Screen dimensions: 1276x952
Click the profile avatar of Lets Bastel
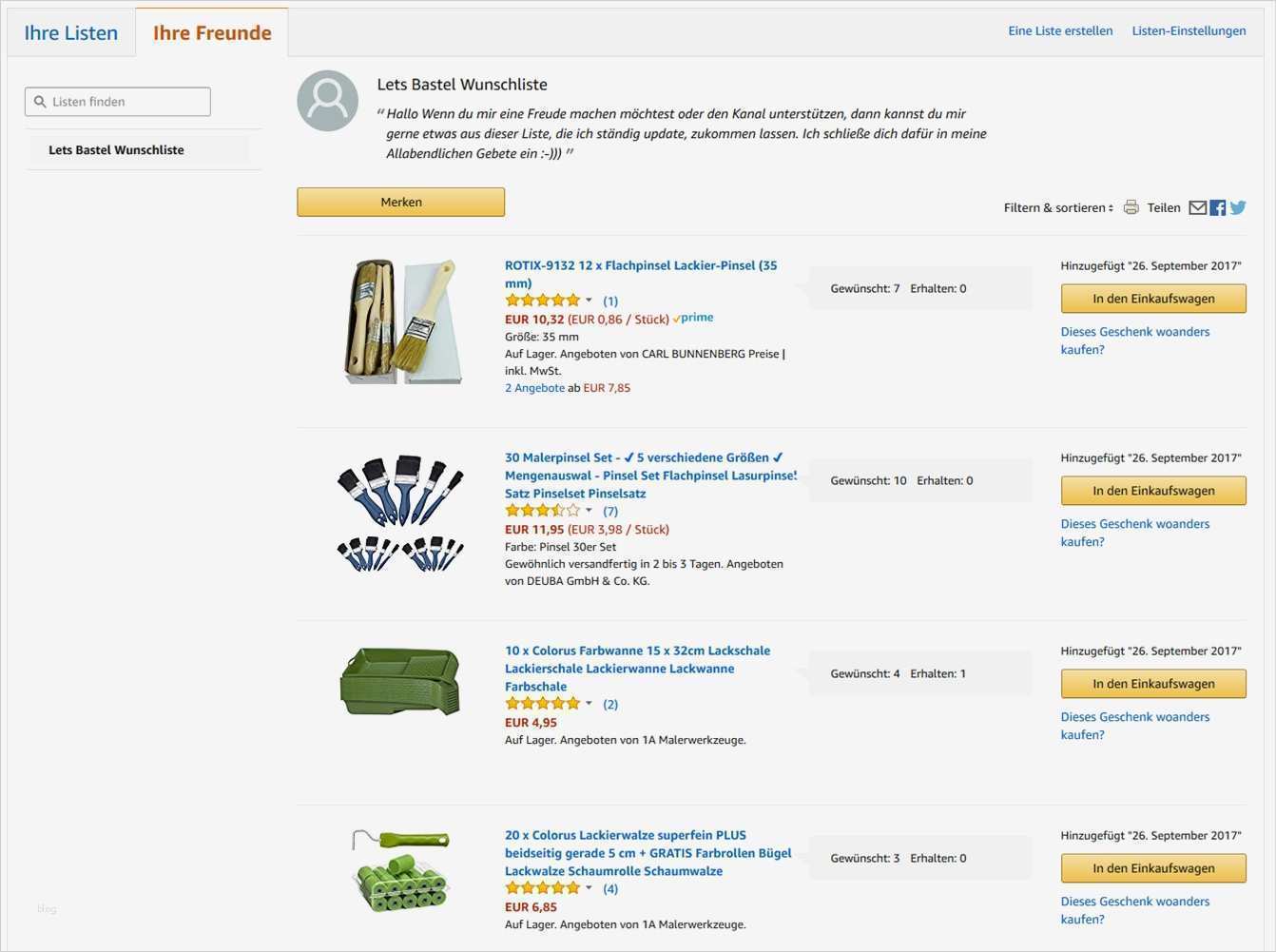(x=327, y=101)
